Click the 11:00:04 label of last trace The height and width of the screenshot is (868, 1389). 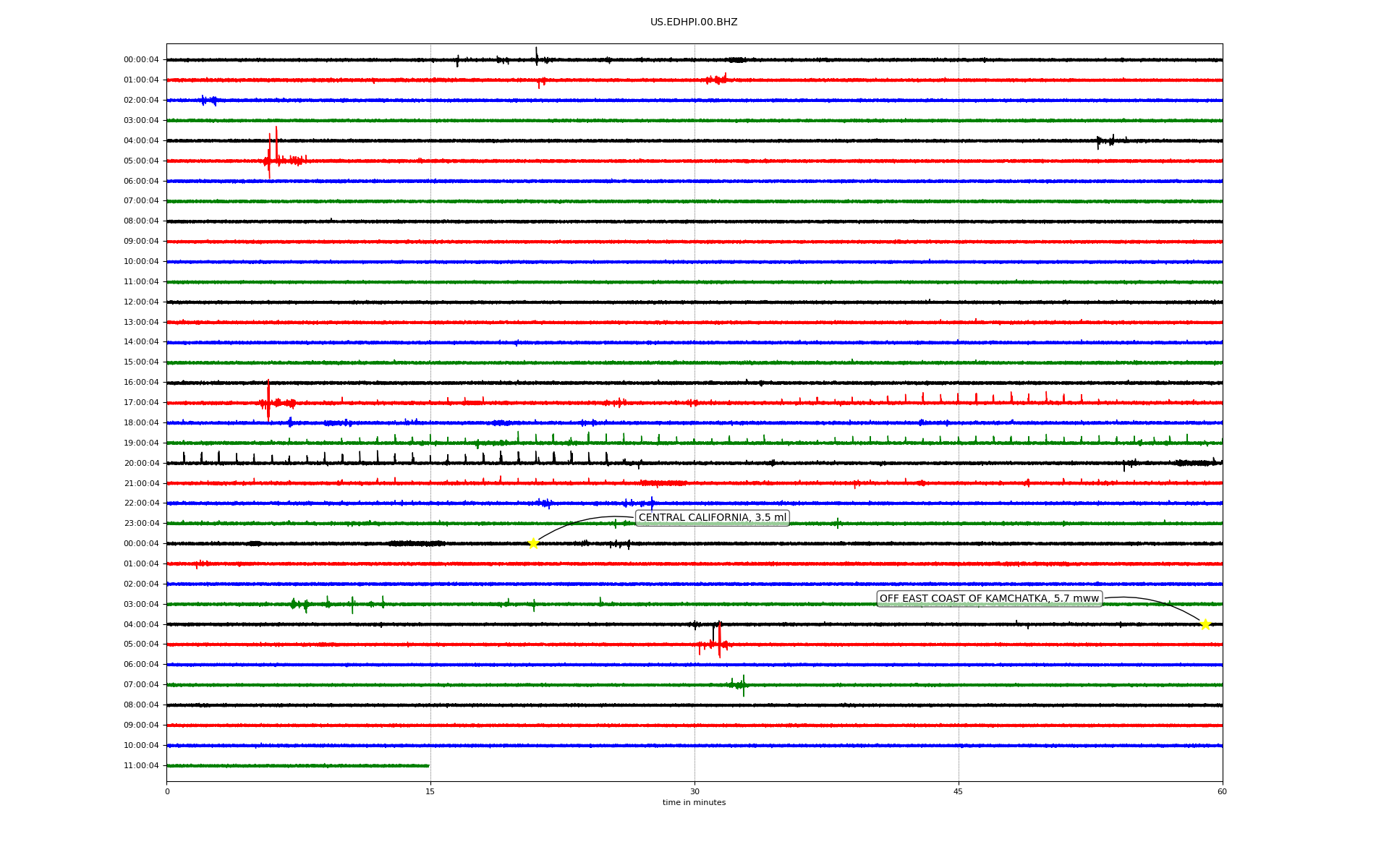click(x=141, y=765)
